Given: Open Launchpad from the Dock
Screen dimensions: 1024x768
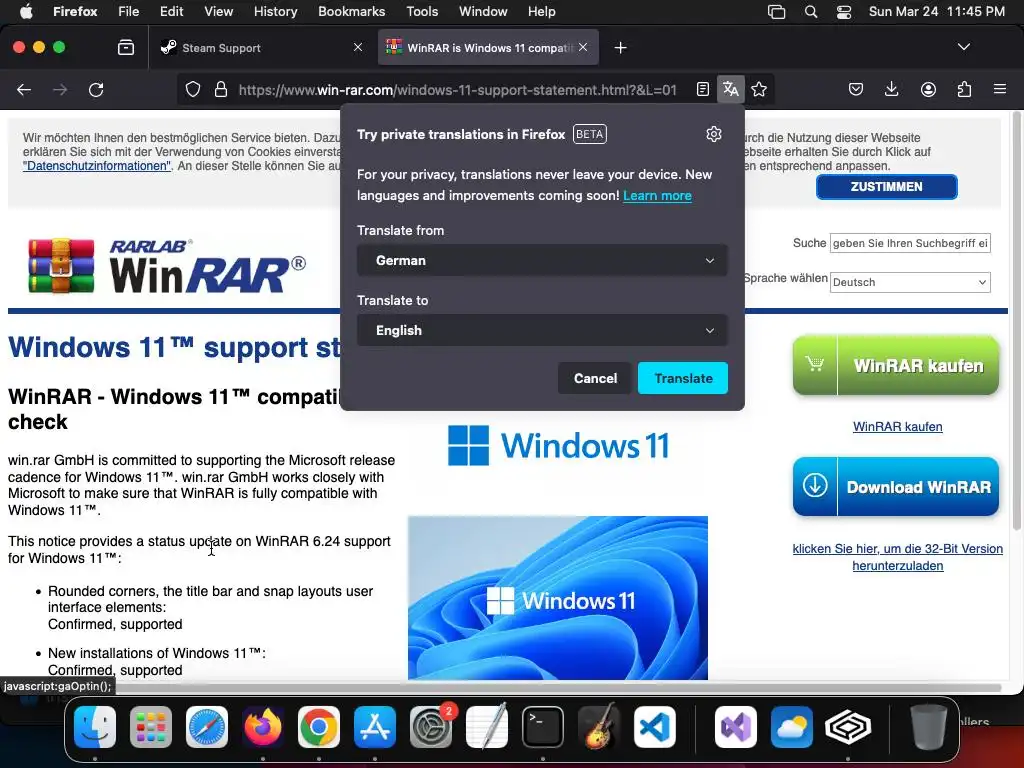Looking at the screenshot, I should pos(151,727).
